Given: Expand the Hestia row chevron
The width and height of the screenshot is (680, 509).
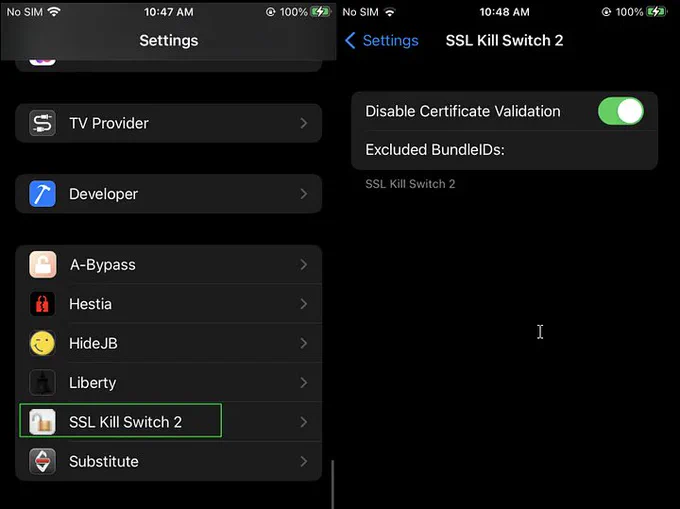Looking at the screenshot, I should coord(304,304).
